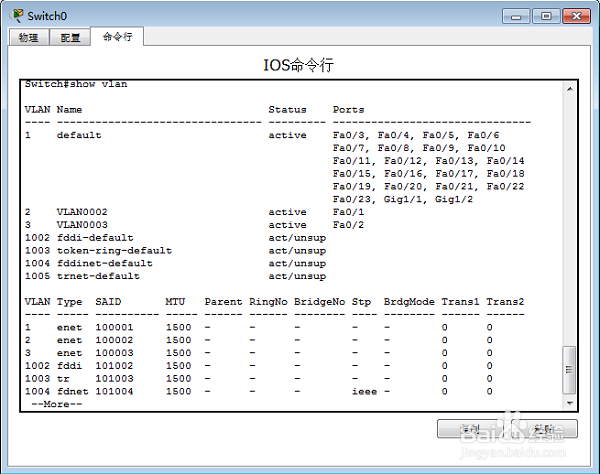Click the terminal scrollbar up arrow

point(570,89)
